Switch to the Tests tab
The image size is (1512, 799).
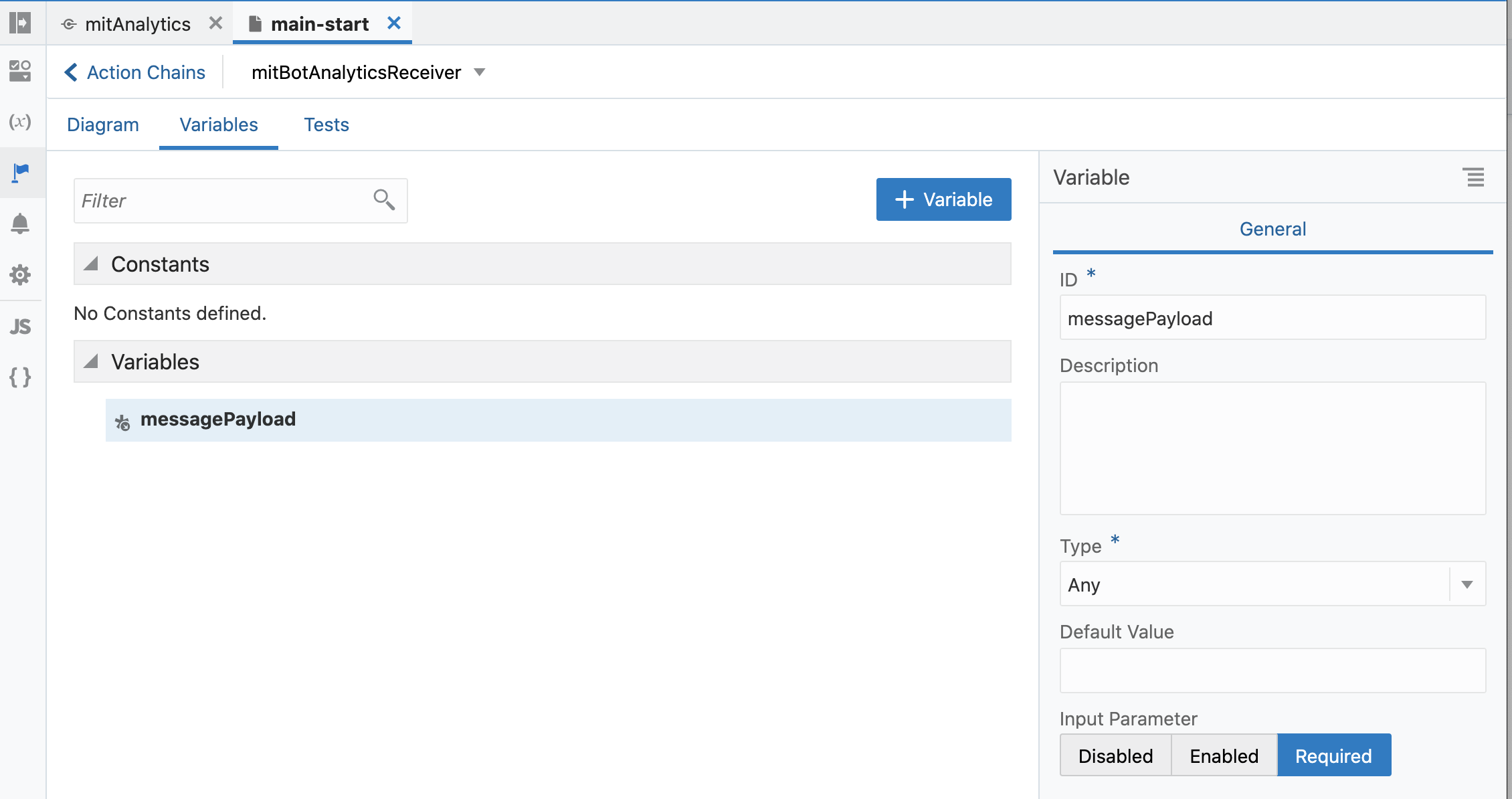pos(326,124)
